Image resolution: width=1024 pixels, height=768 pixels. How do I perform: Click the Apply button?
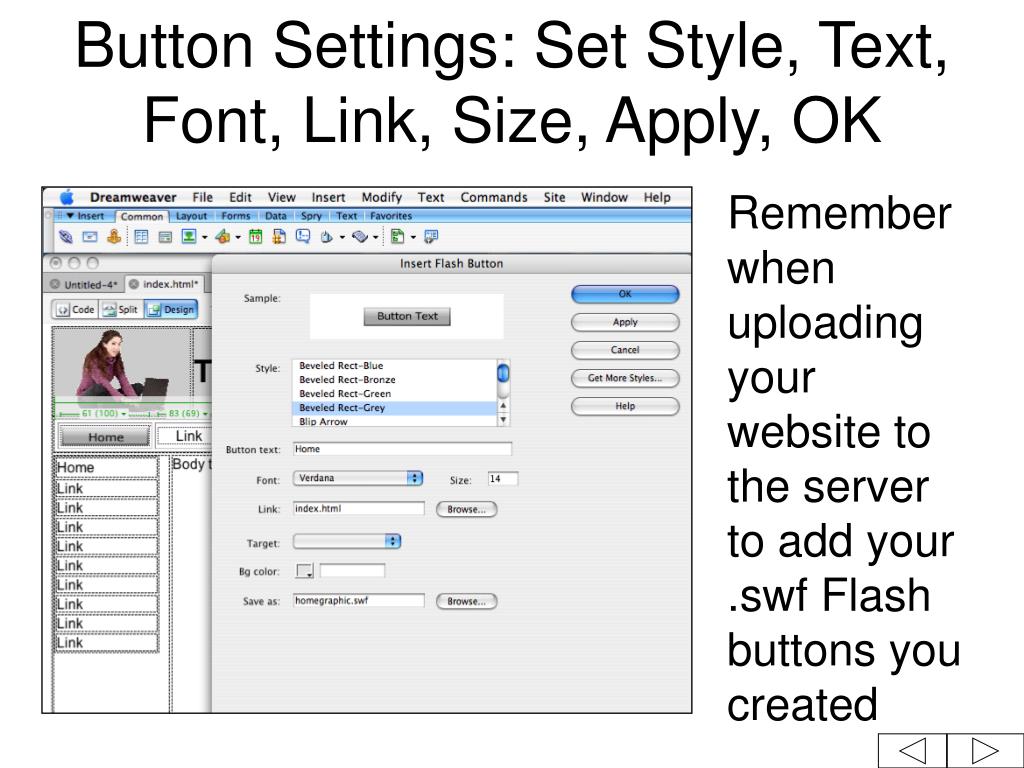[x=625, y=322]
